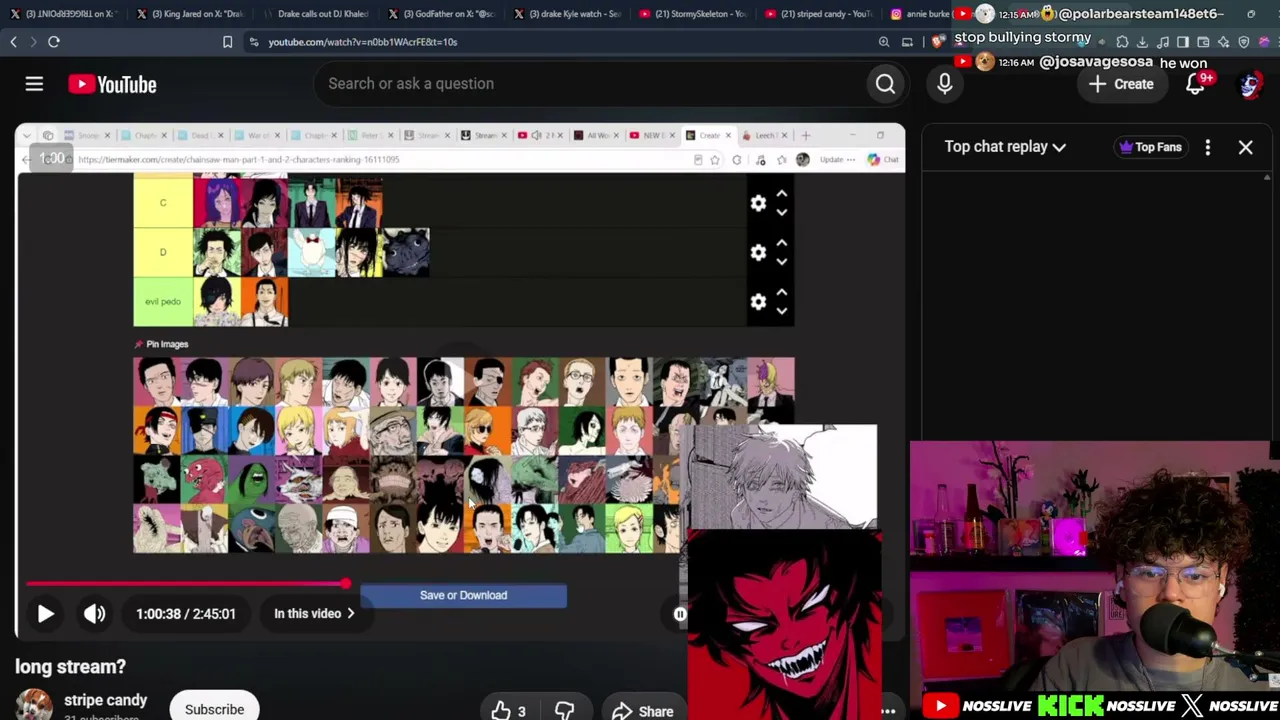This screenshot has height=720, width=1280.
Task: Open the Chat copilot button in recorded browser
Action: [x=883, y=160]
